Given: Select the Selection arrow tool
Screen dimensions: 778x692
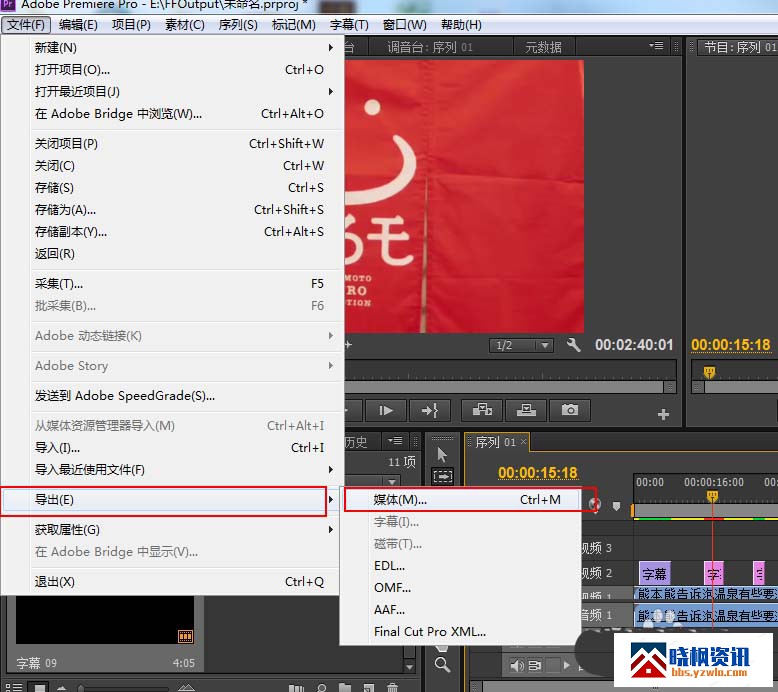Looking at the screenshot, I should [x=442, y=454].
